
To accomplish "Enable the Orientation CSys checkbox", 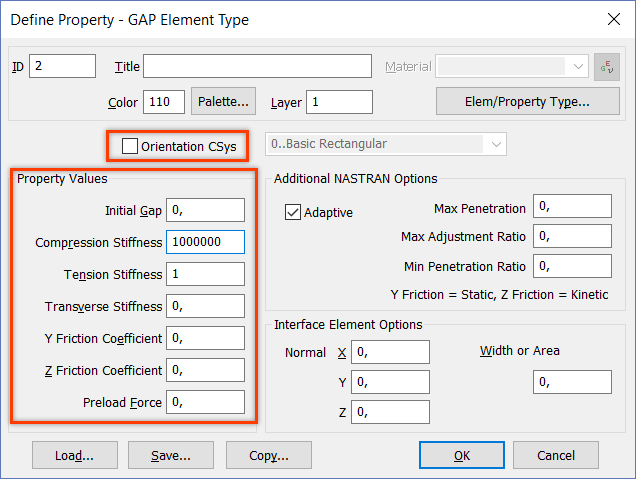I will point(130,146).
